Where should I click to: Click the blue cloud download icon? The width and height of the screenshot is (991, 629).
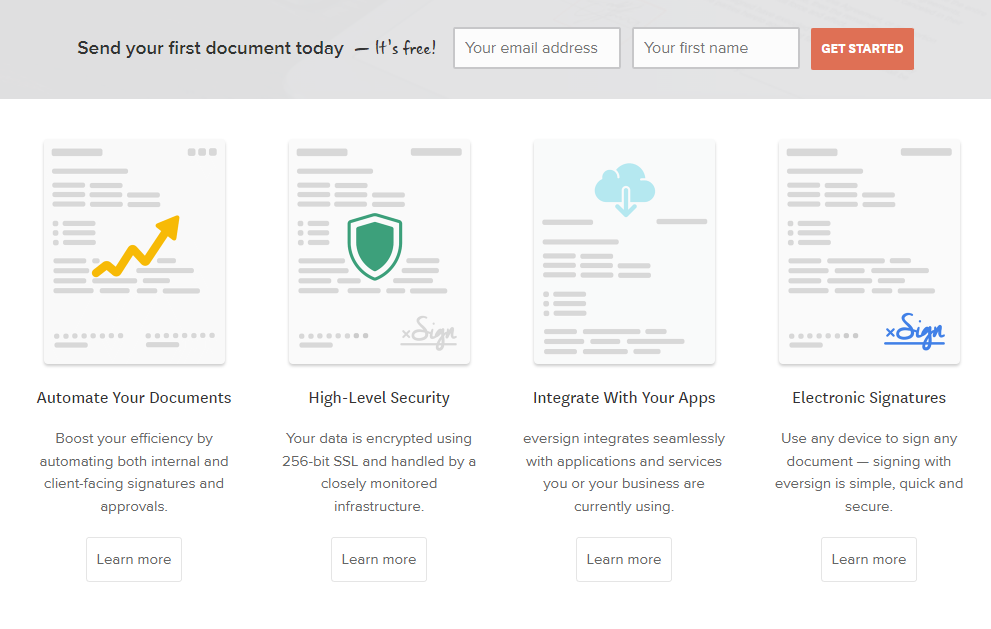tap(624, 189)
